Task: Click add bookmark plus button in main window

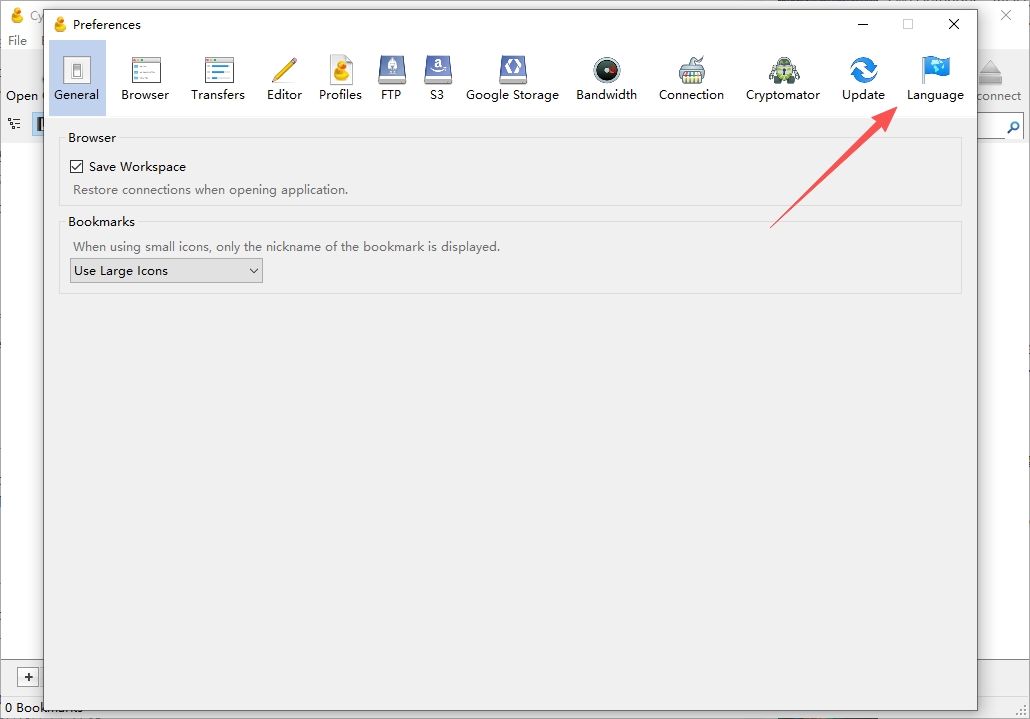Action: tap(28, 677)
